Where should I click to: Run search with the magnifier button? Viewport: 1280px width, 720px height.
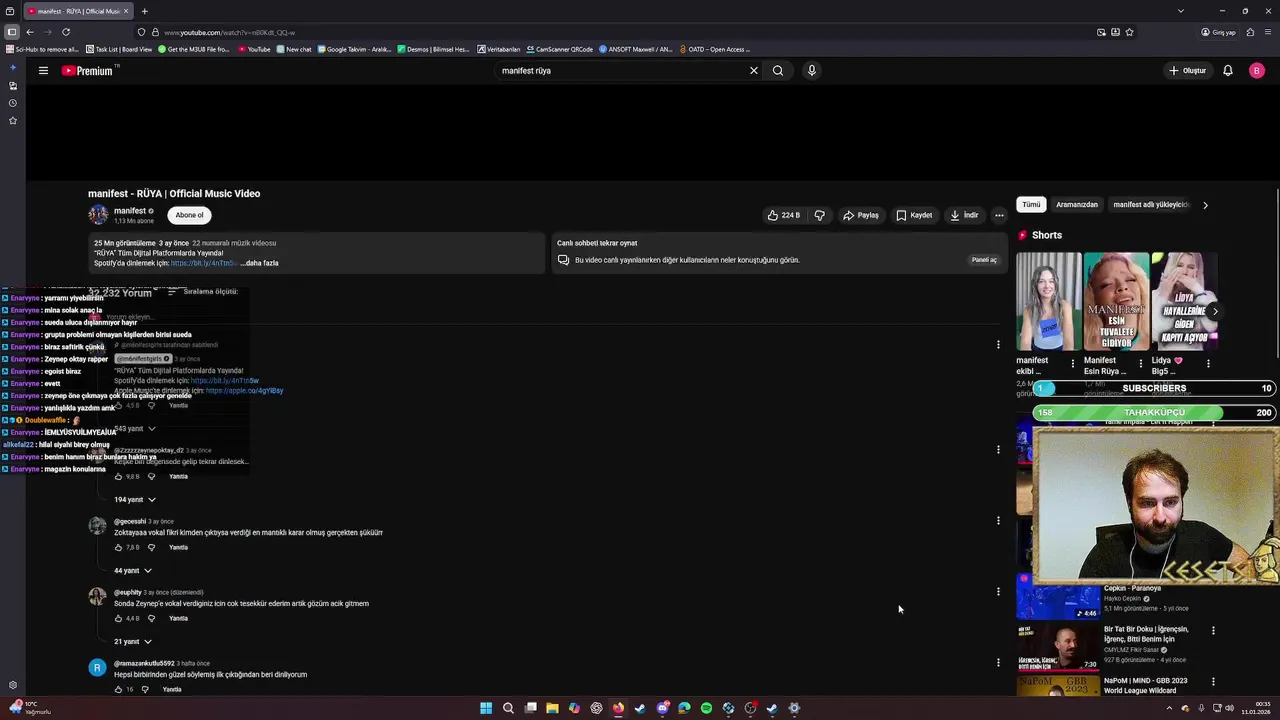(x=778, y=71)
